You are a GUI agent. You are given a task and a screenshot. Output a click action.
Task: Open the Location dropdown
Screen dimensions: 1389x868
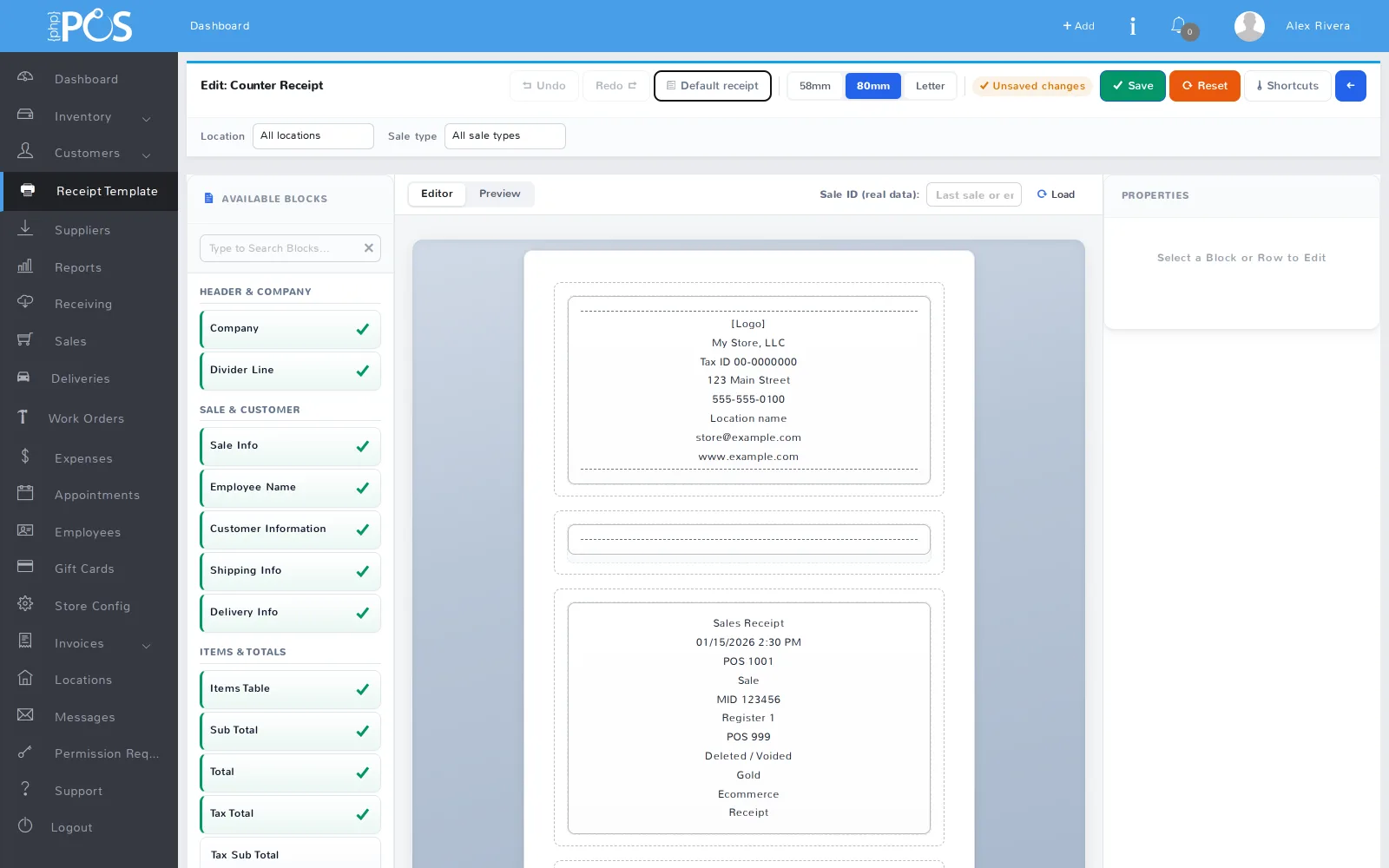point(313,136)
